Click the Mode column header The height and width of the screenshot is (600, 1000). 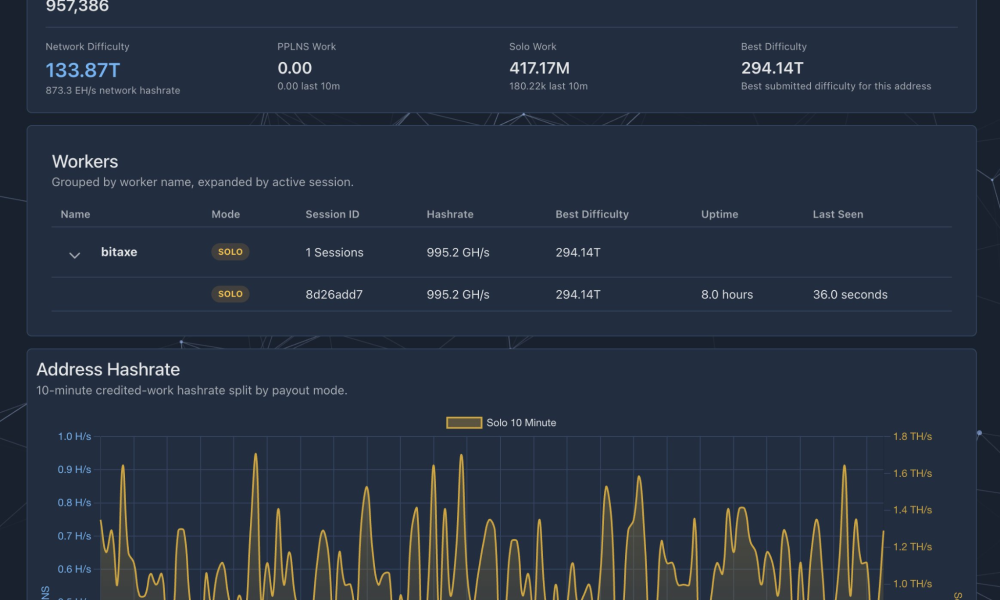tap(226, 214)
